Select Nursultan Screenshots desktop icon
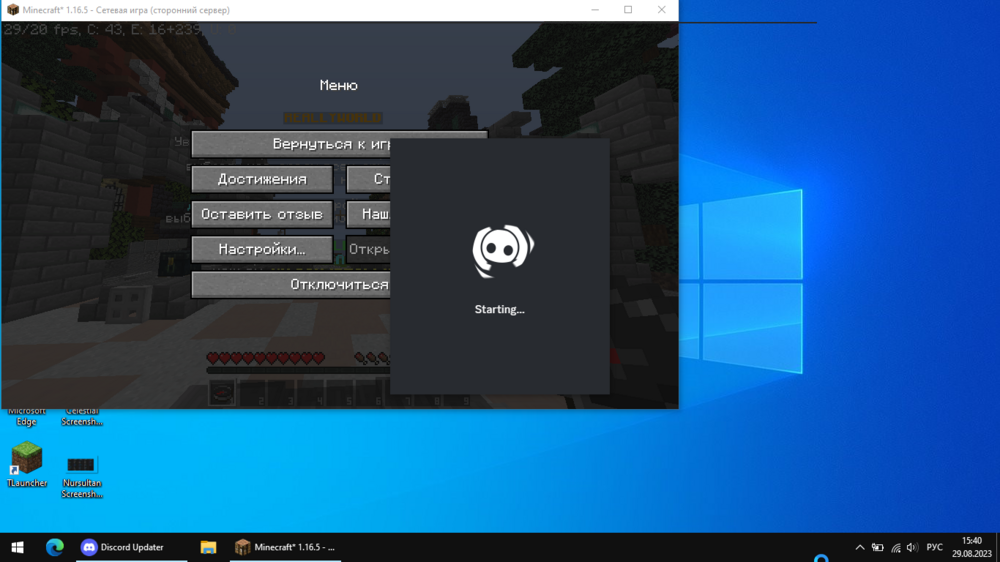 [x=82, y=476]
